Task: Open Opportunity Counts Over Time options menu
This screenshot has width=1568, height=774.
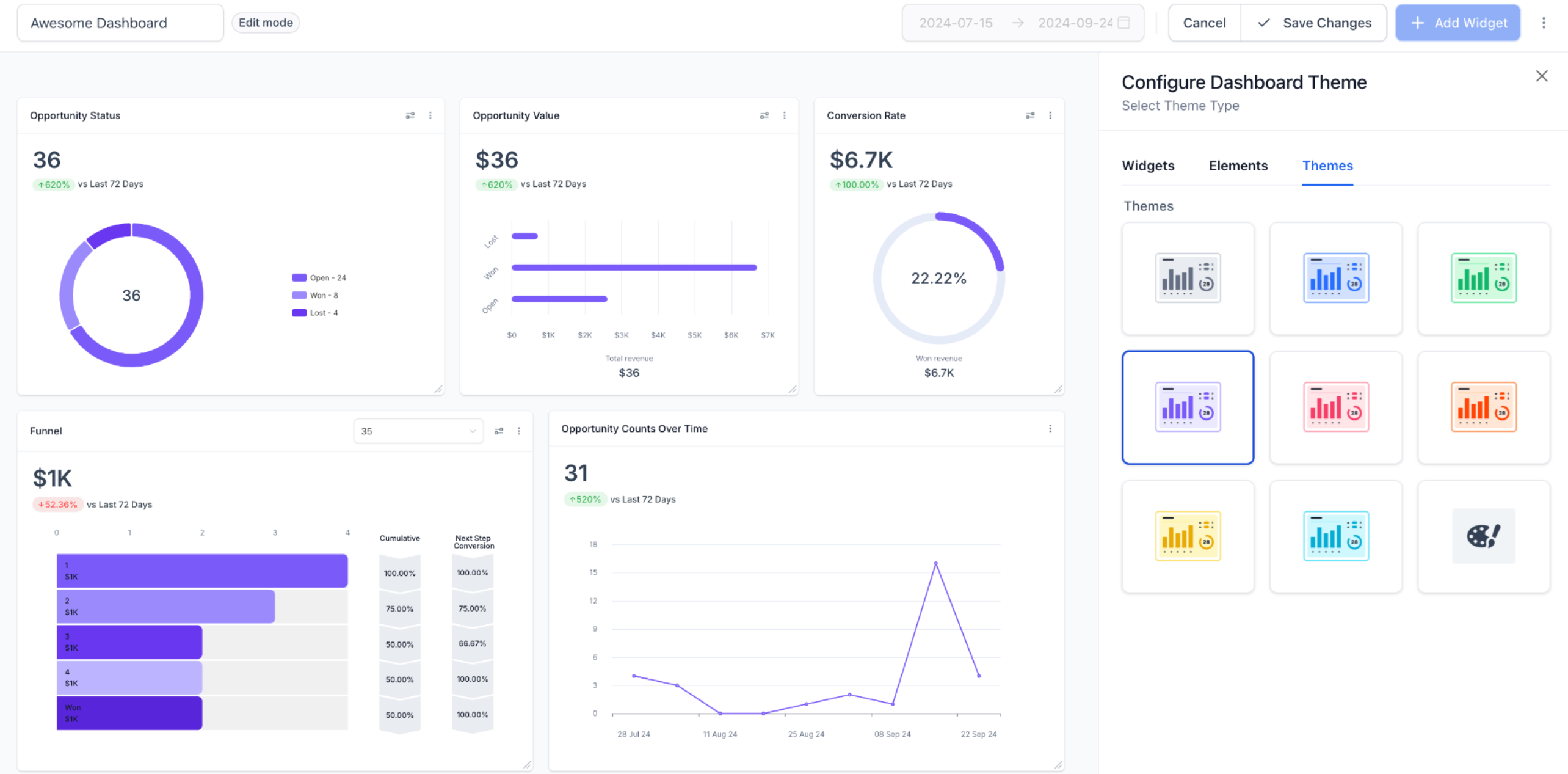Action: click(1050, 429)
